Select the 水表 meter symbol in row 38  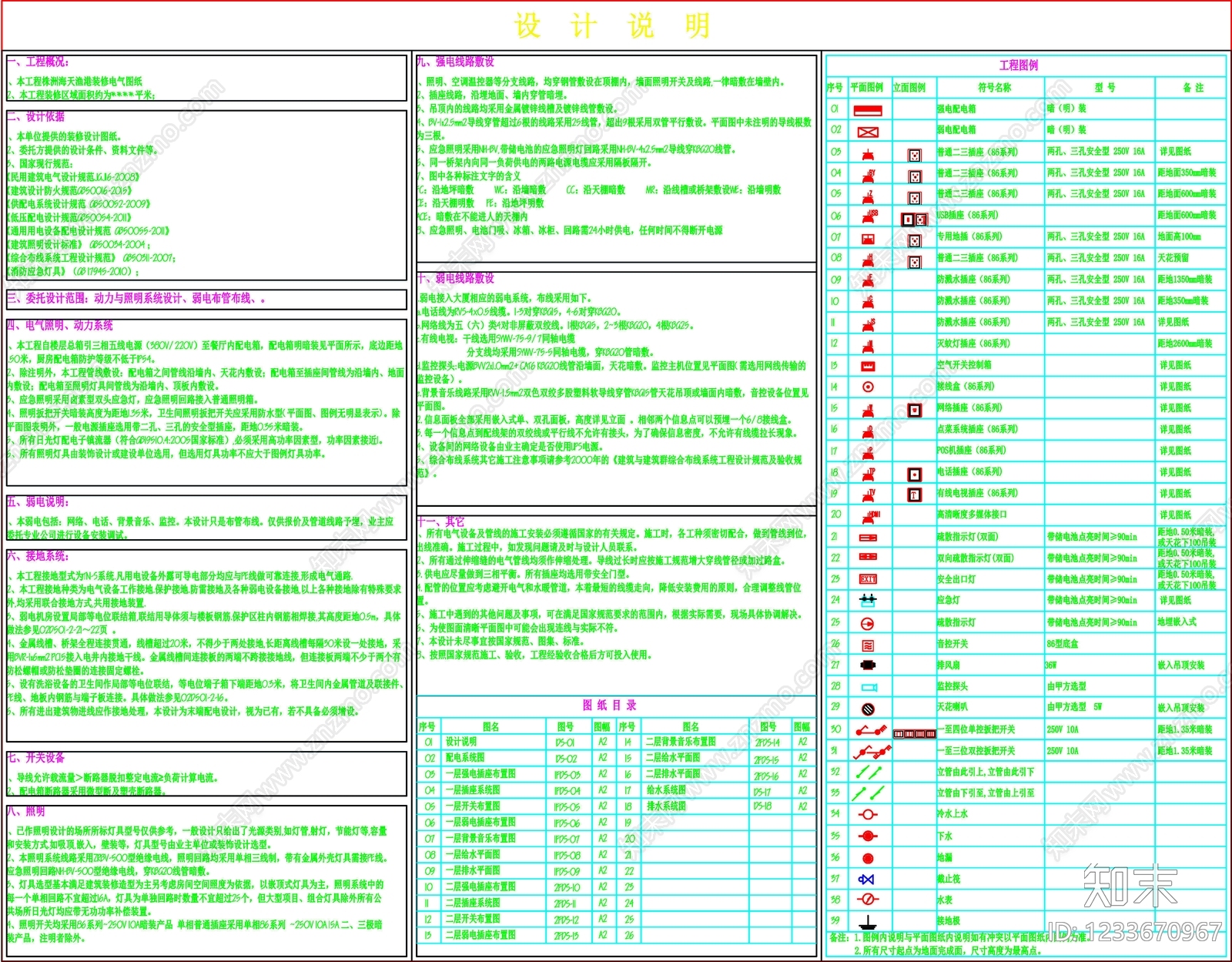(x=868, y=899)
